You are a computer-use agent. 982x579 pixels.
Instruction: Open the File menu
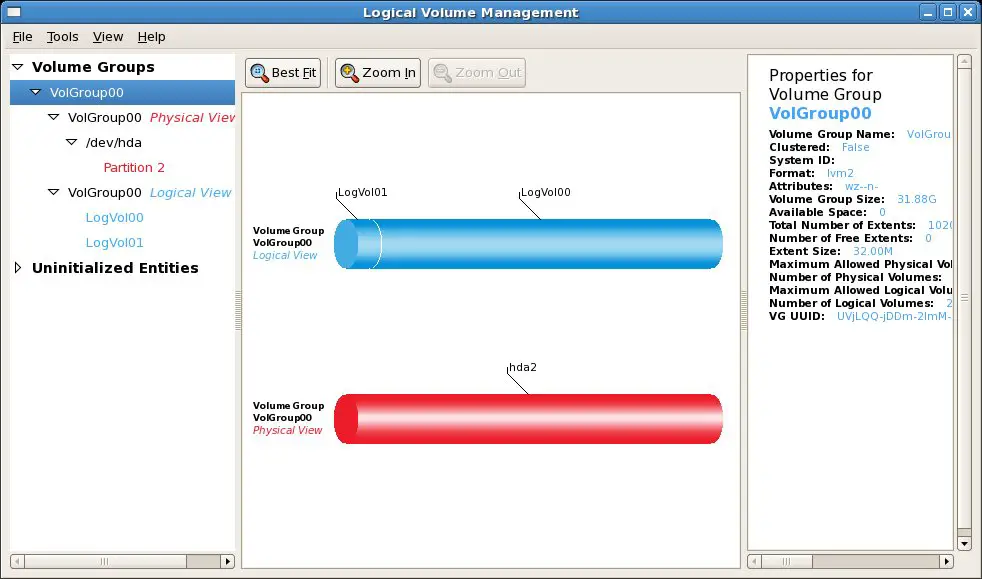[22, 37]
